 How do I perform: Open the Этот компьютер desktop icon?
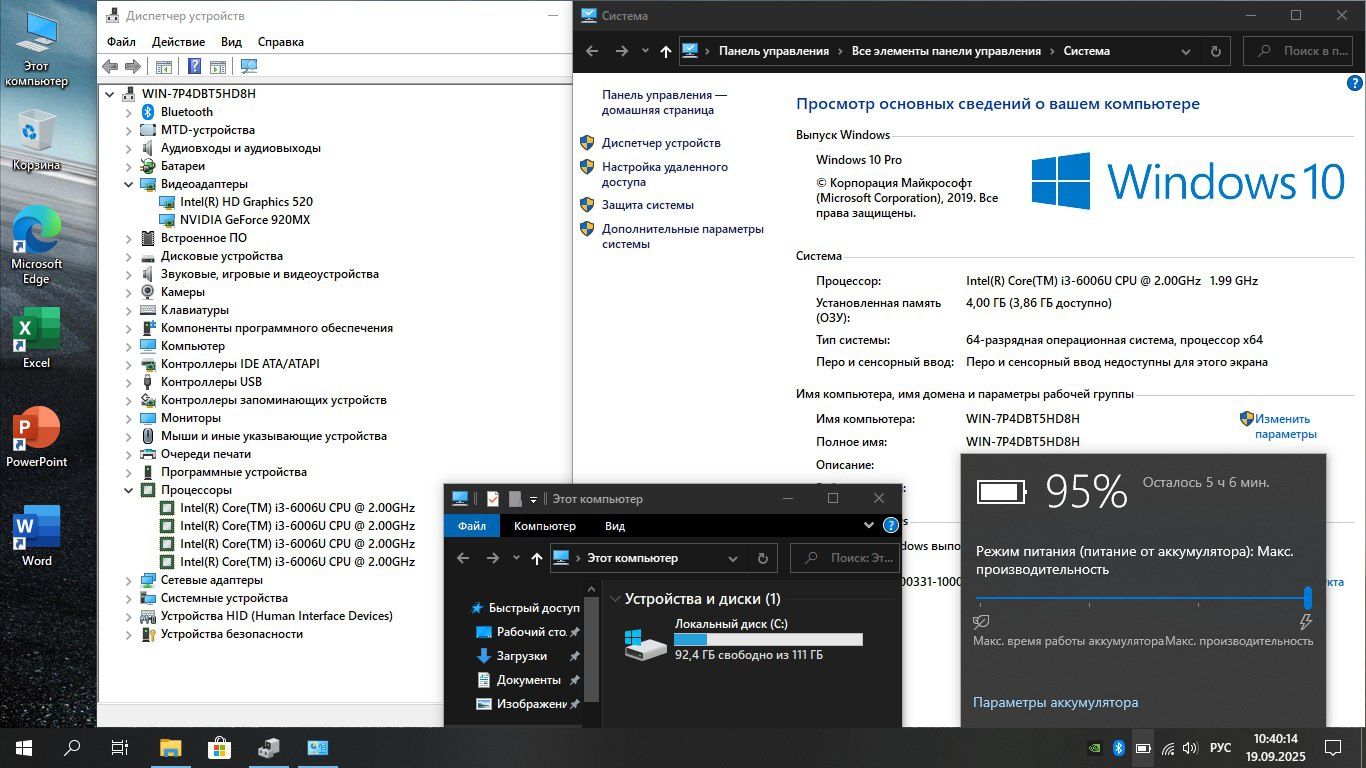point(36,50)
